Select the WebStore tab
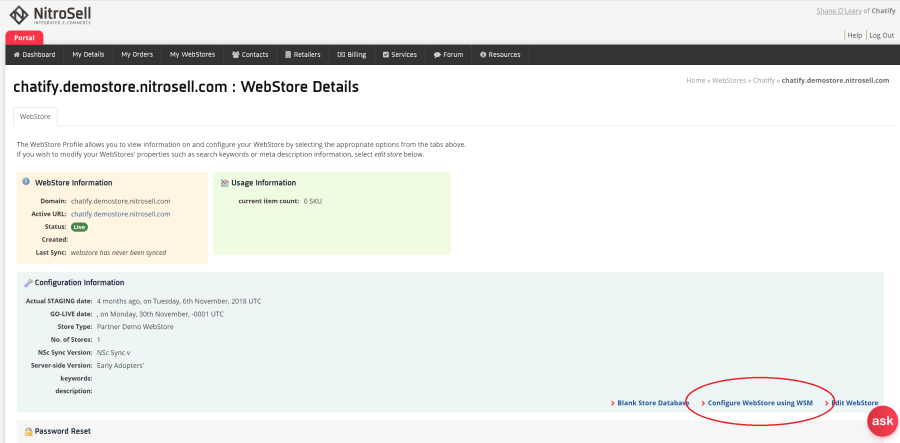 [35, 116]
